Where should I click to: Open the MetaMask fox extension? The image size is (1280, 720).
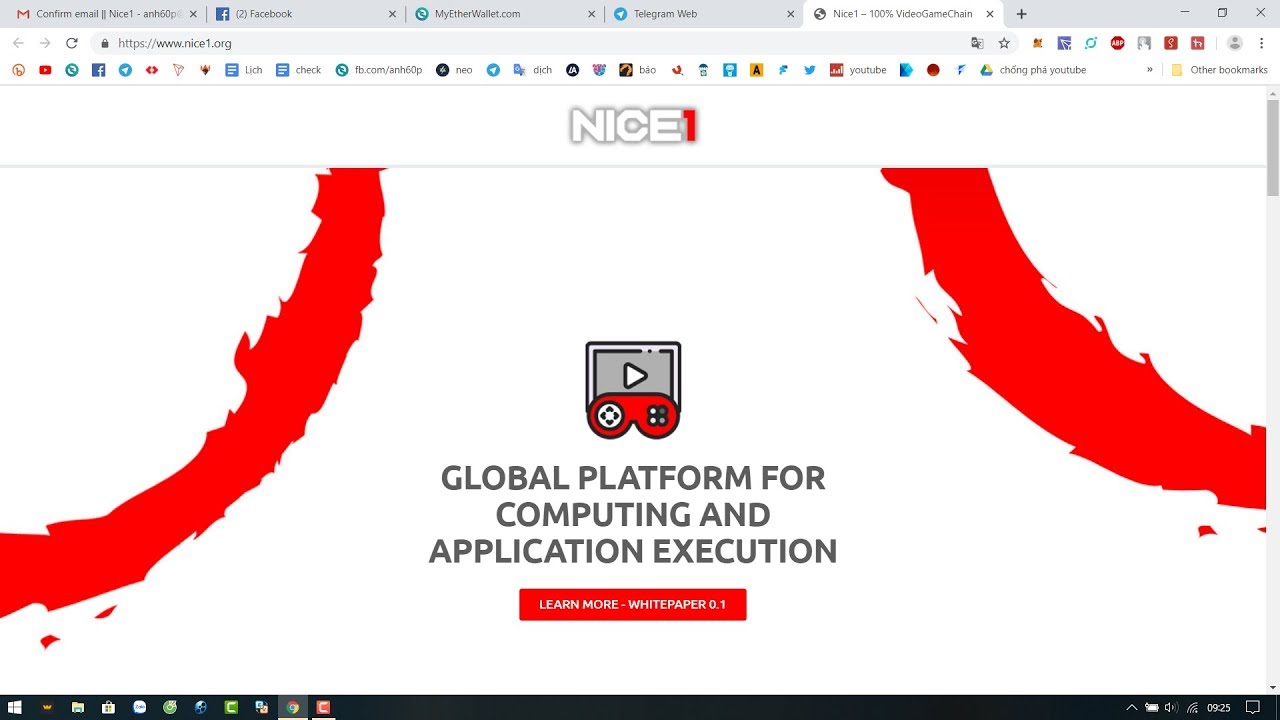[x=1038, y=43]
